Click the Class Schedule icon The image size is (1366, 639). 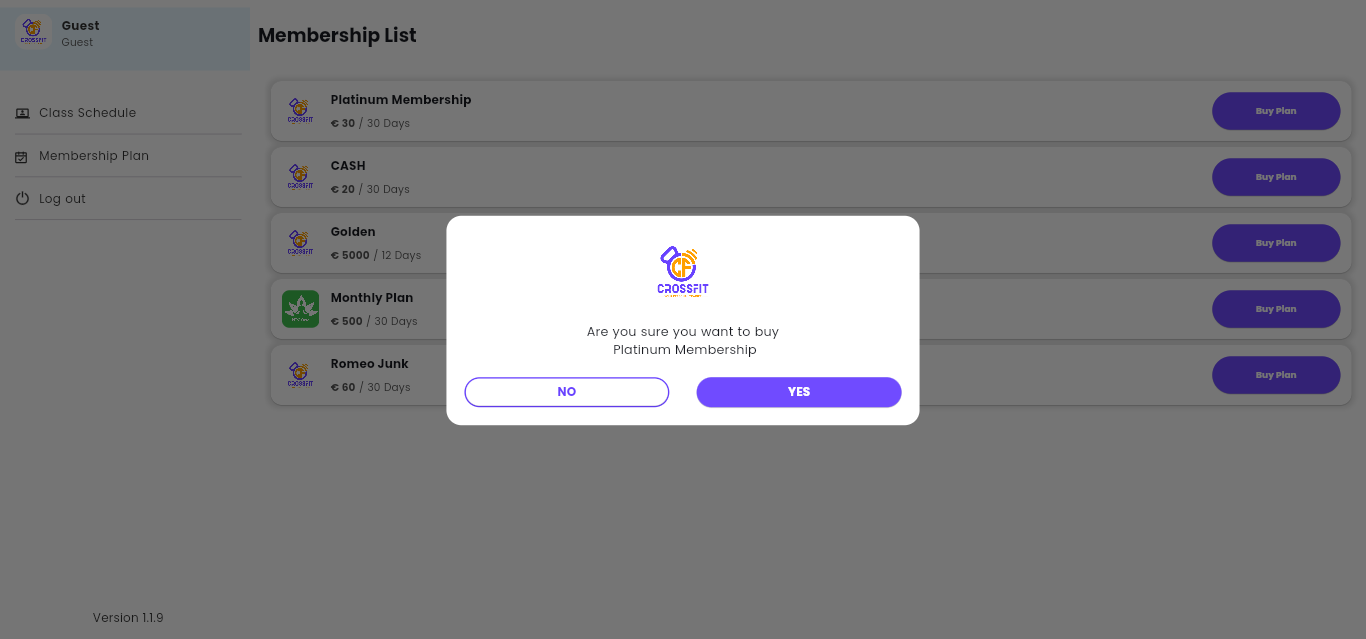(22, 113)
